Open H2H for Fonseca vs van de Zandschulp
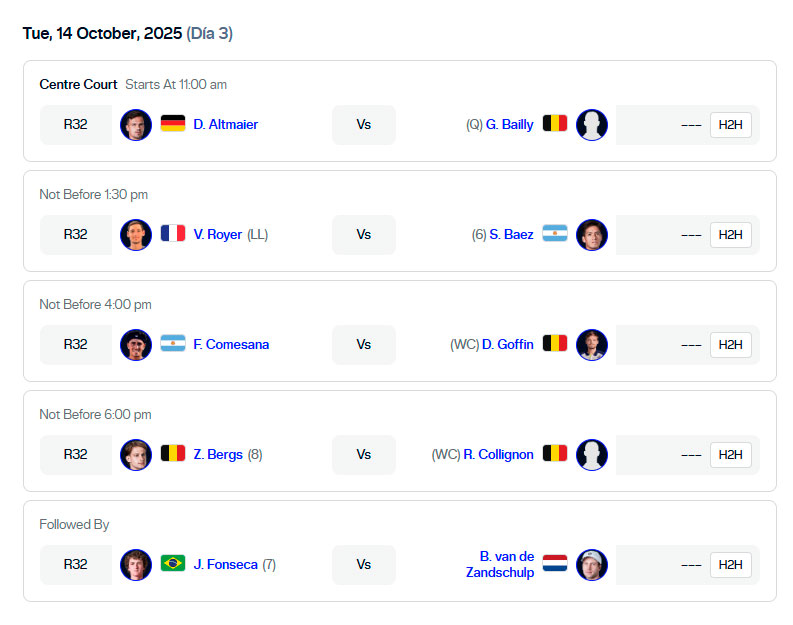The width and height of the screenshot is (793, 625). coord(730,565)
